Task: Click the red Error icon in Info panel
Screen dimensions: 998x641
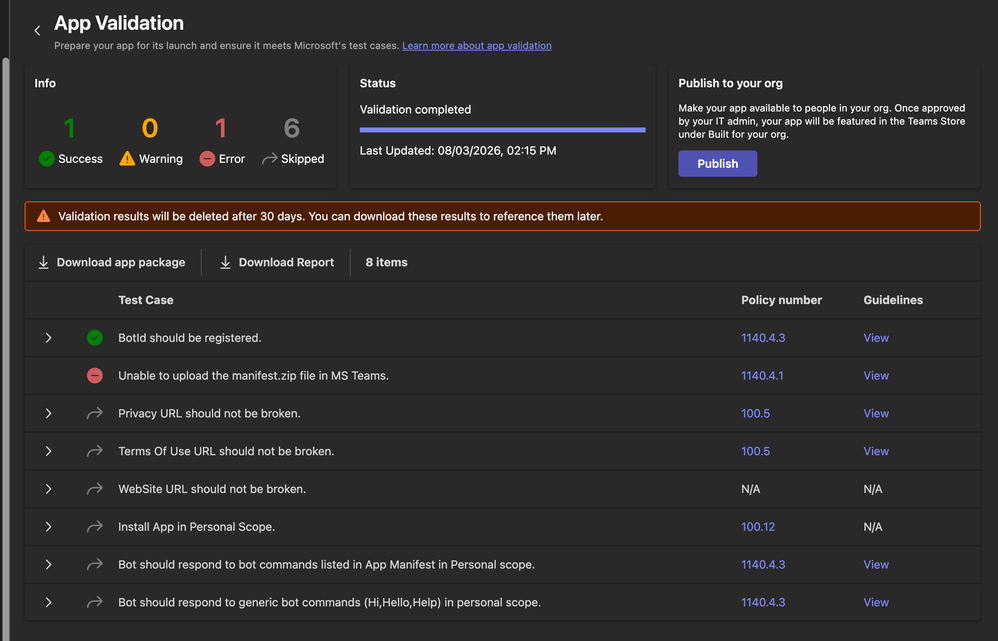Action: [207, 158]
